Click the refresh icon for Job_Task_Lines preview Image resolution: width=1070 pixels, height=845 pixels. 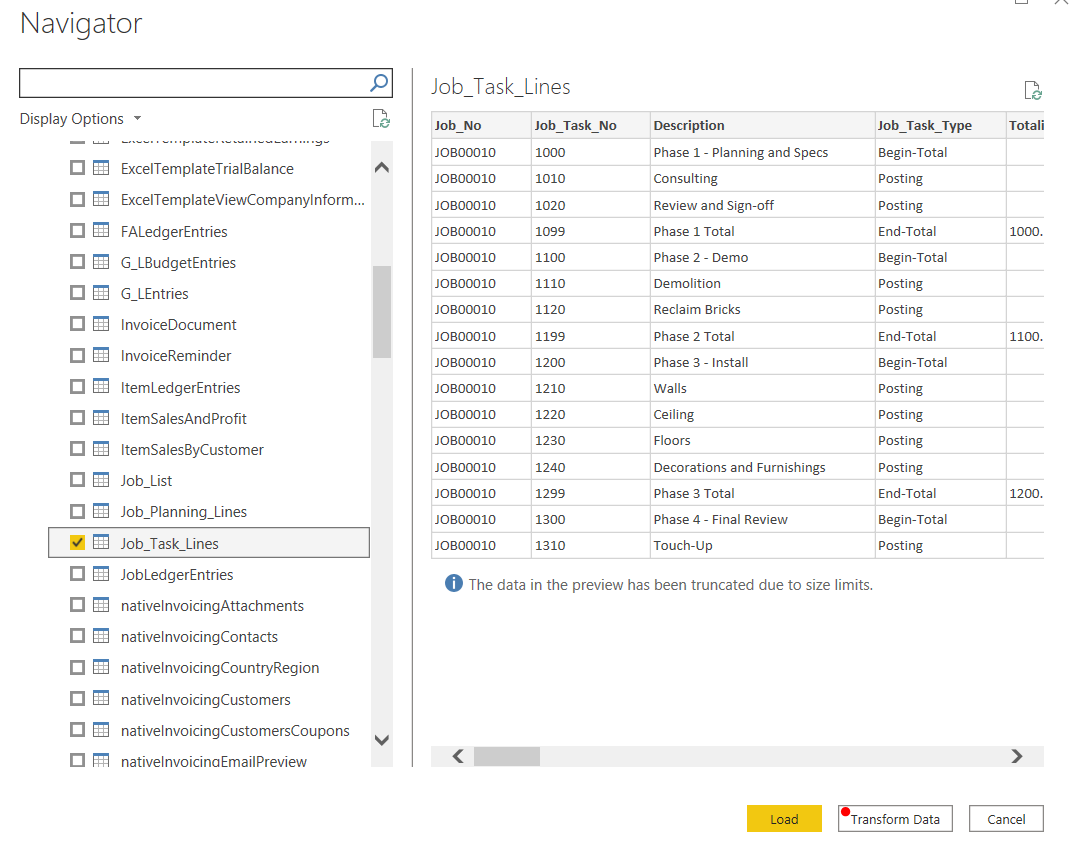(x=1032, y=90)
